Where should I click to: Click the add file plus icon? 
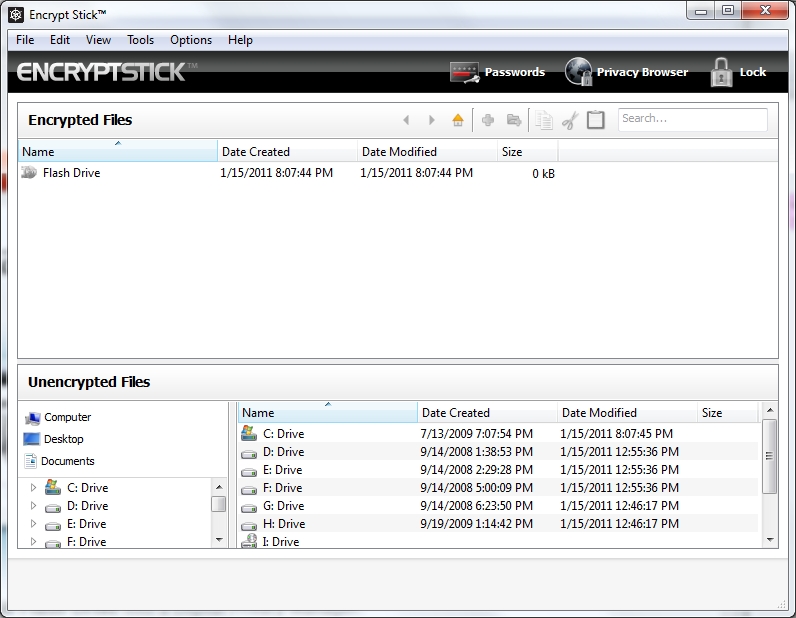pyautogui.click(x=488, y=120)
